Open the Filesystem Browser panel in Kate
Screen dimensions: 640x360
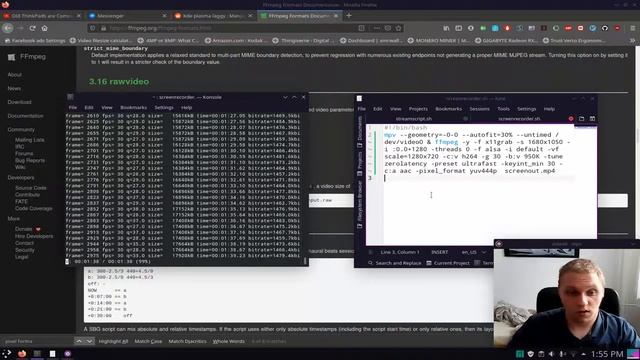(x=360, y=204)
